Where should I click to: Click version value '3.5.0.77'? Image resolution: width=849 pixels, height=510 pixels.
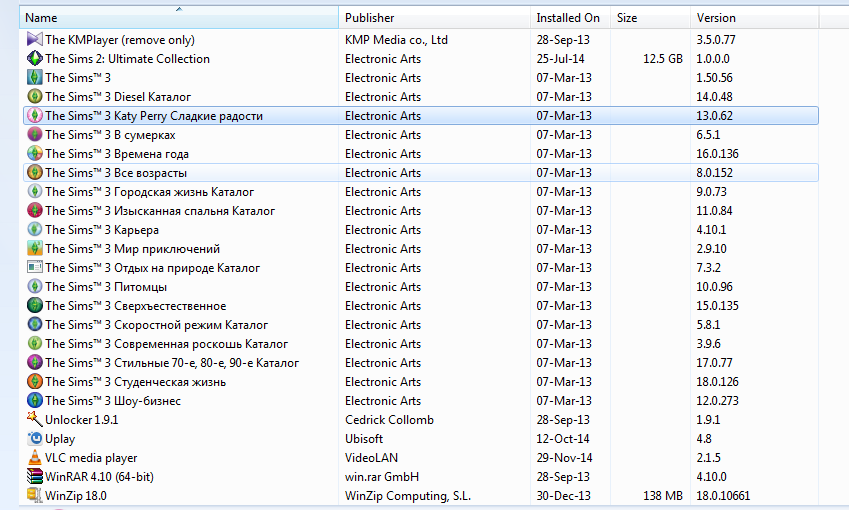pyautogui.click(x=716, y=40)
